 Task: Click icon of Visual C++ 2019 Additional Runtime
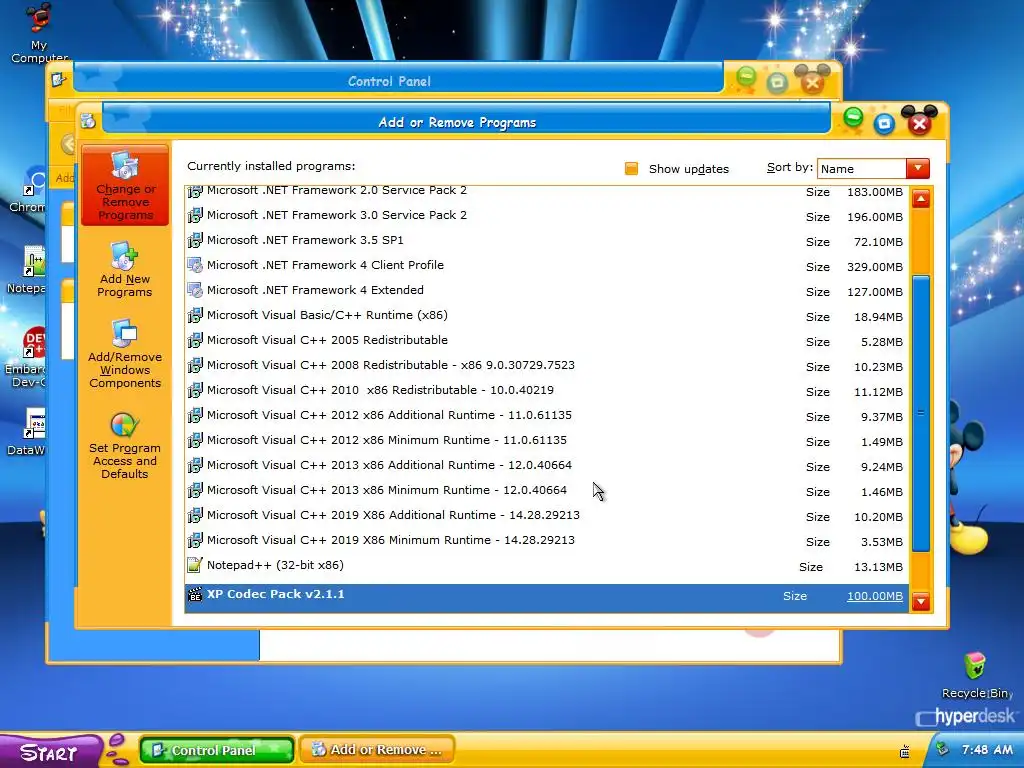195,515
